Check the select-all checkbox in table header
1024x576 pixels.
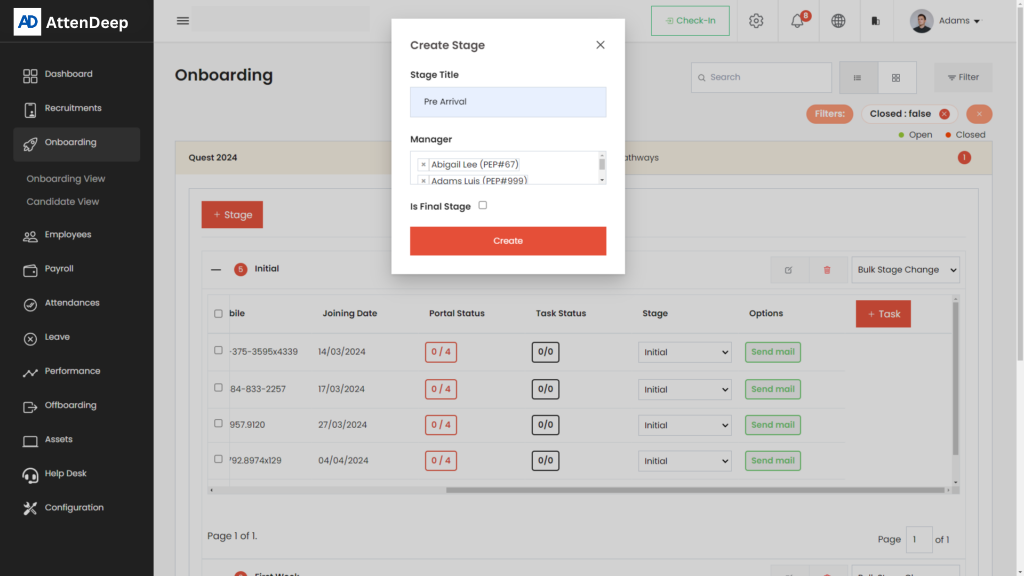tap(219, 314)
